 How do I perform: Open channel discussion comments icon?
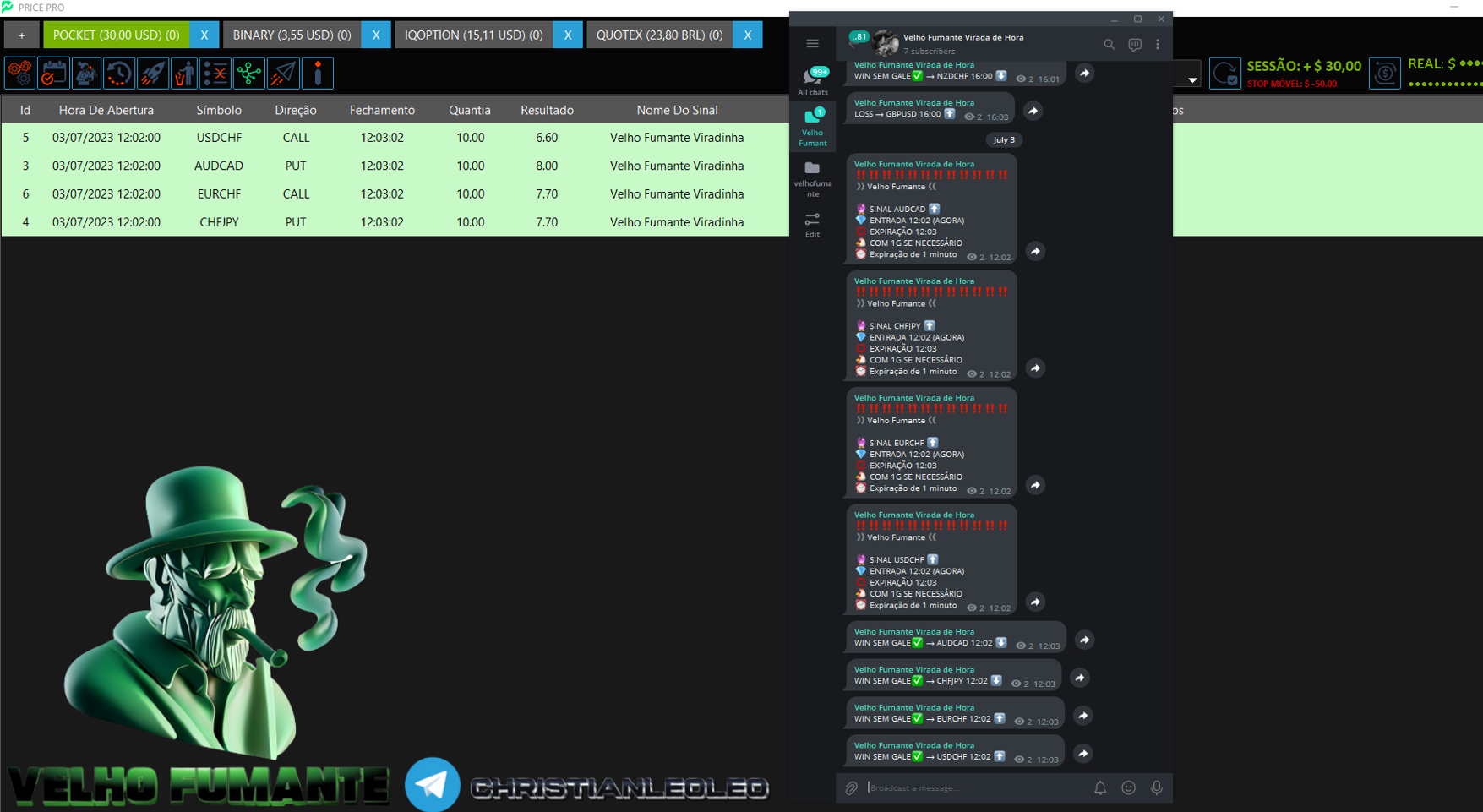click(x=1135, y=44)
